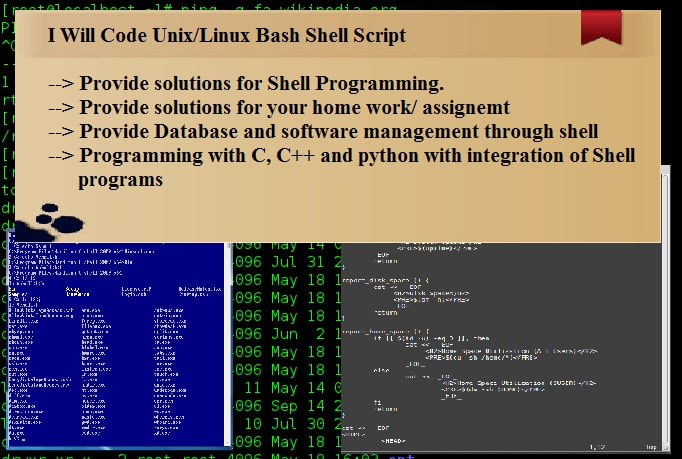This screenshot has height=459, width=682.
Task: Select the "Programming with C, C++ and python" line
Action: (357, 155)
